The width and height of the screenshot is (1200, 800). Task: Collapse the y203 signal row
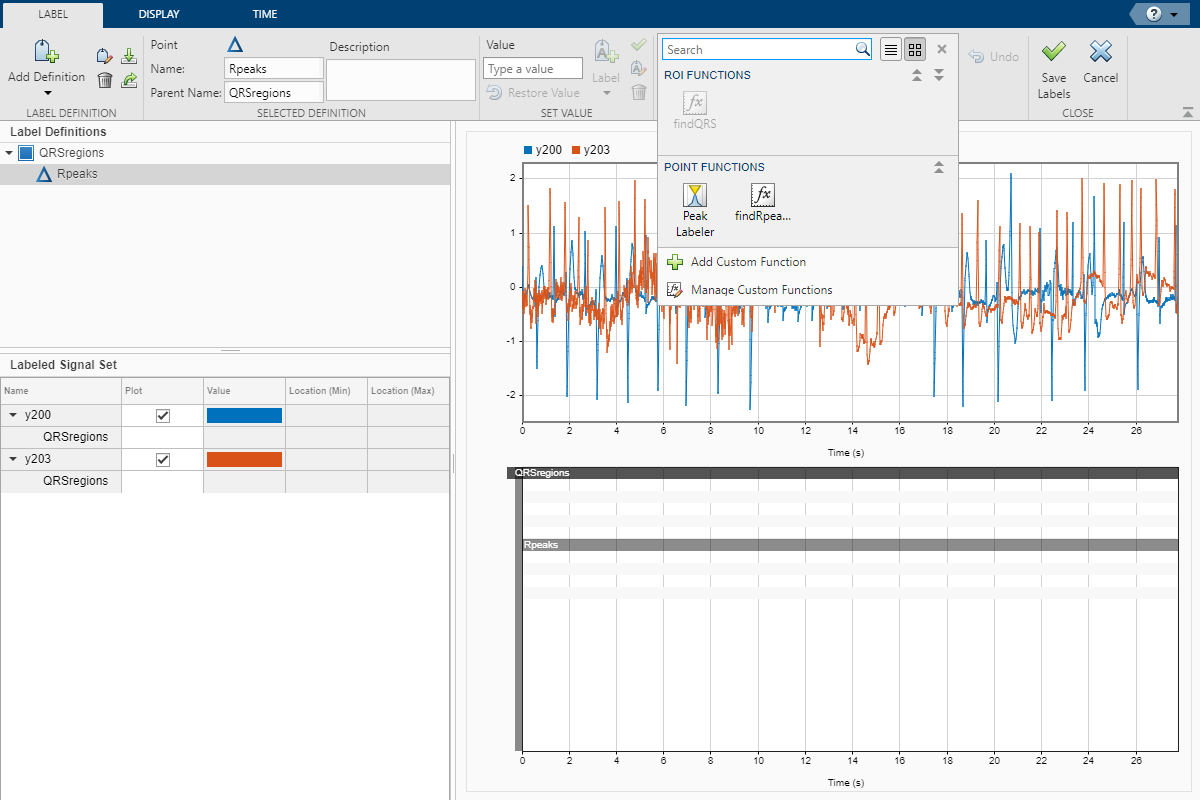click(x=13, y=460)
